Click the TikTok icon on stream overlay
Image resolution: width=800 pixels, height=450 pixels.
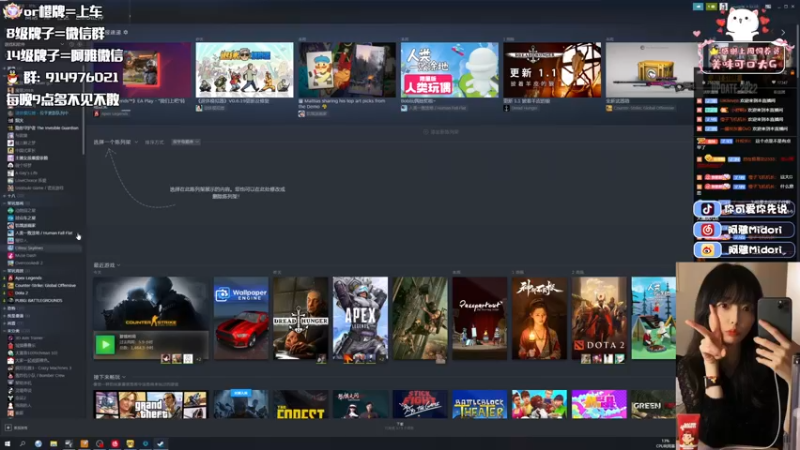click(707, 209)
